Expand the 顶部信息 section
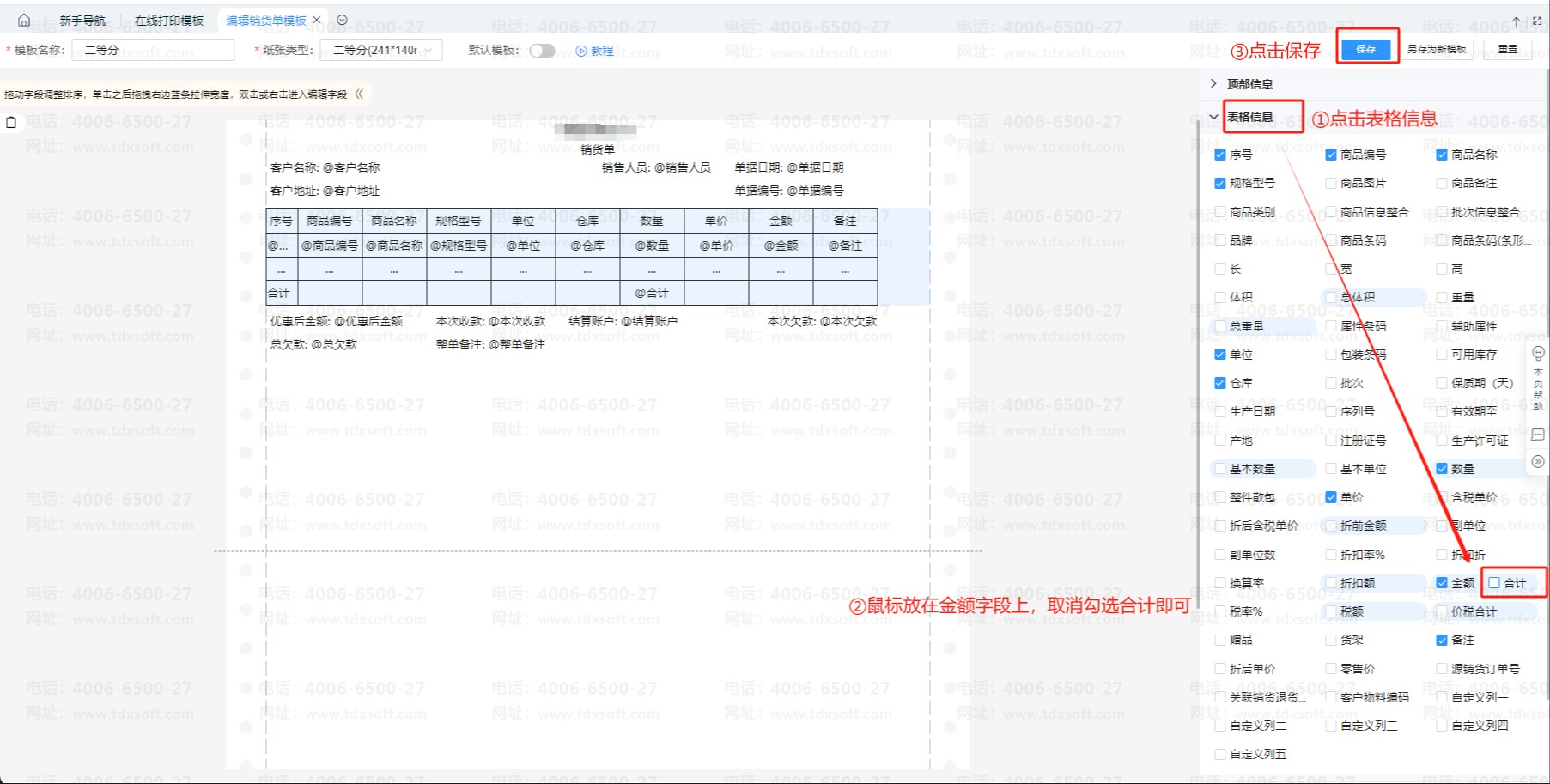 tap(1213, 83)
